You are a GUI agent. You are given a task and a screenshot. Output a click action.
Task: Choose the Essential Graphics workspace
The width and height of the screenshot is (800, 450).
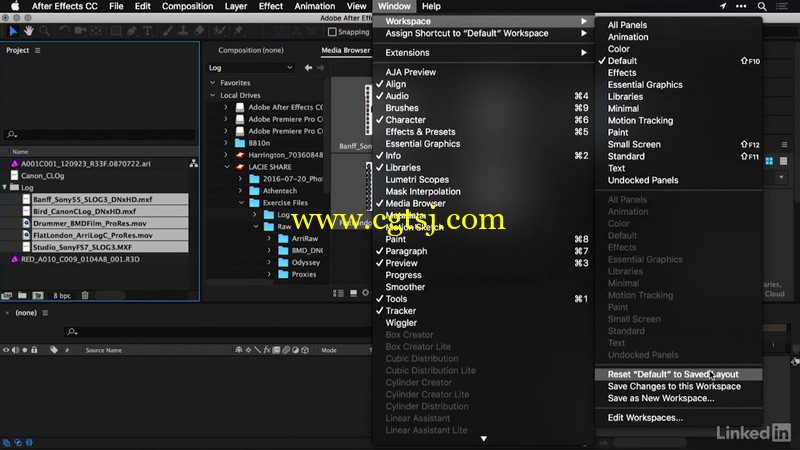pos(679,85)
